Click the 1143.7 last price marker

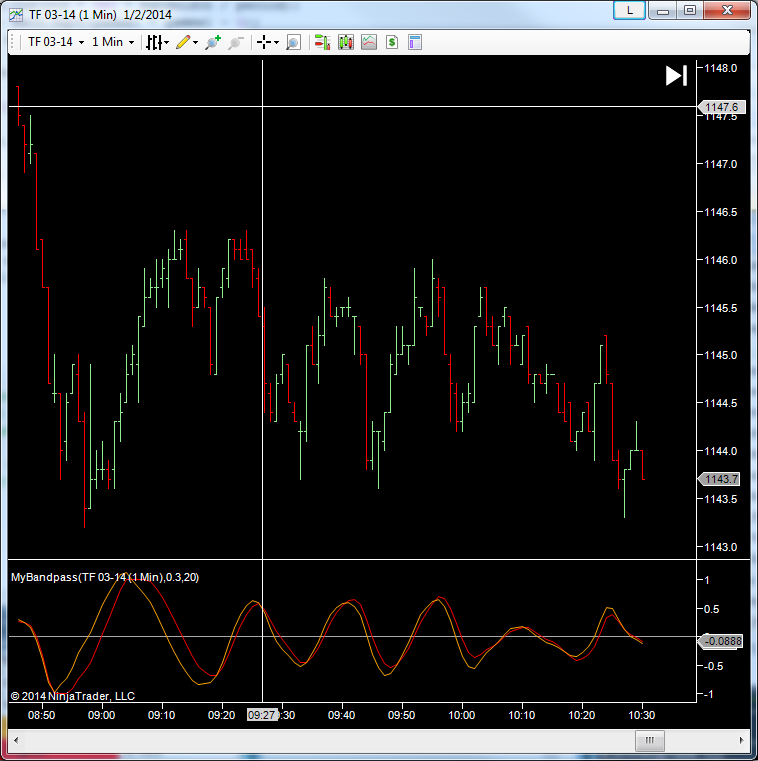click(719, 479)
